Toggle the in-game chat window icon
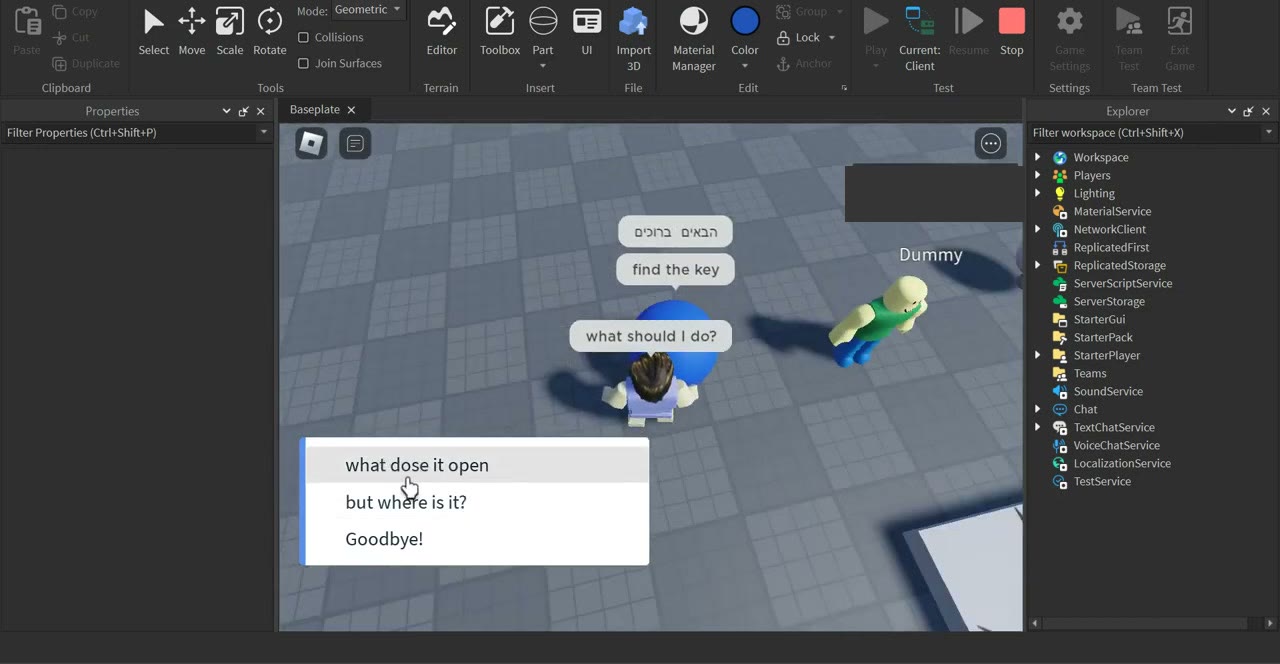Screen dimensions: 1280x664 [355, 143]
